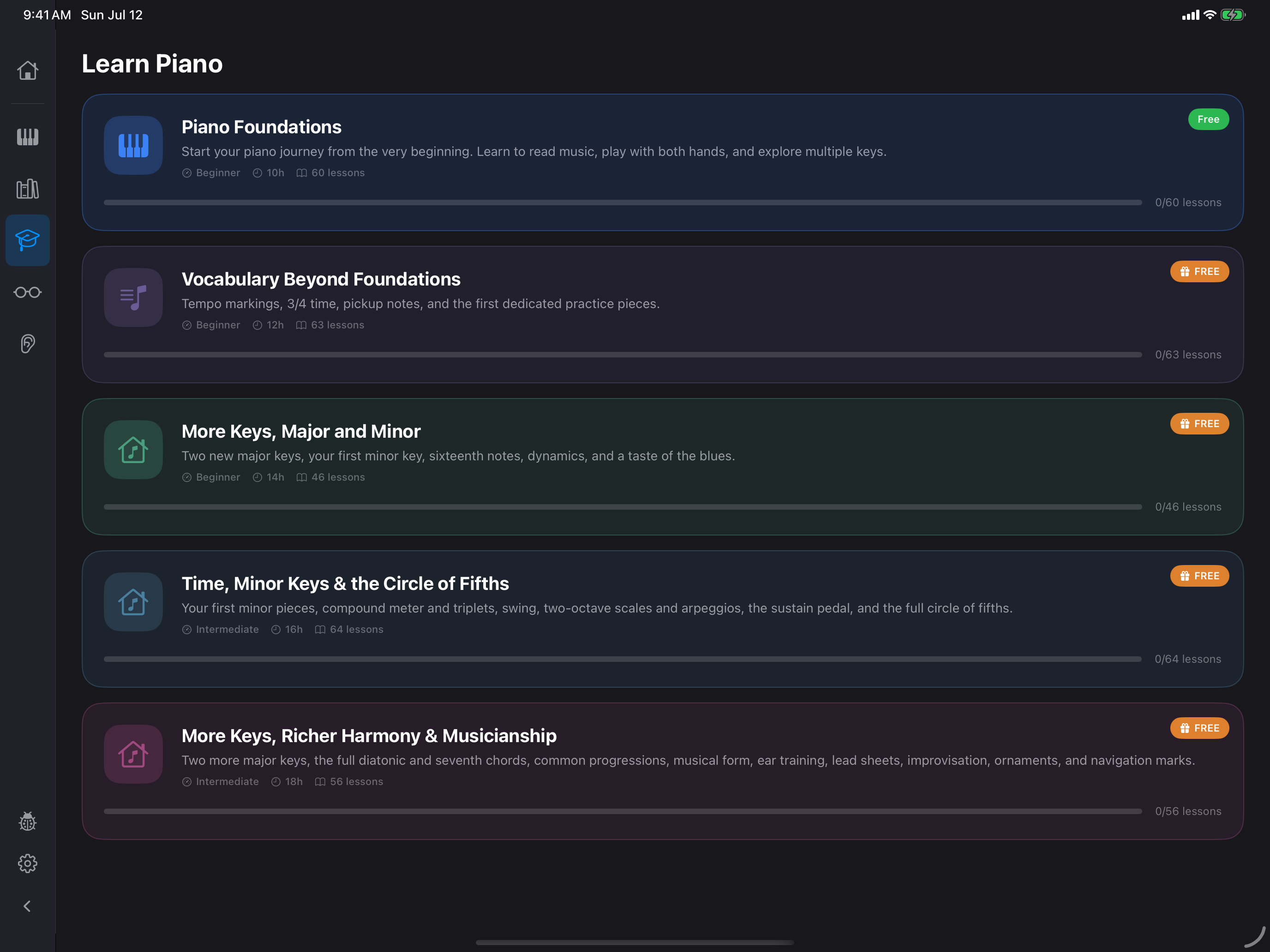The image size is (1270, 952).
Task: Click the '56 lessons' label with book icon
Action: point(349,781)
